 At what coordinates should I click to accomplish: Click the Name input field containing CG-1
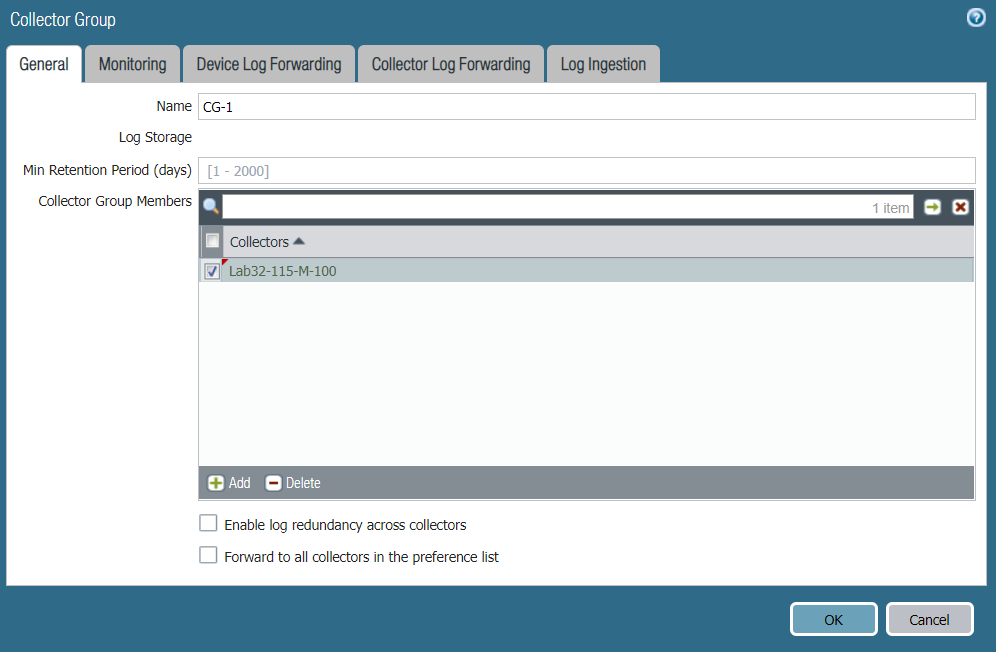pos(586,107)
